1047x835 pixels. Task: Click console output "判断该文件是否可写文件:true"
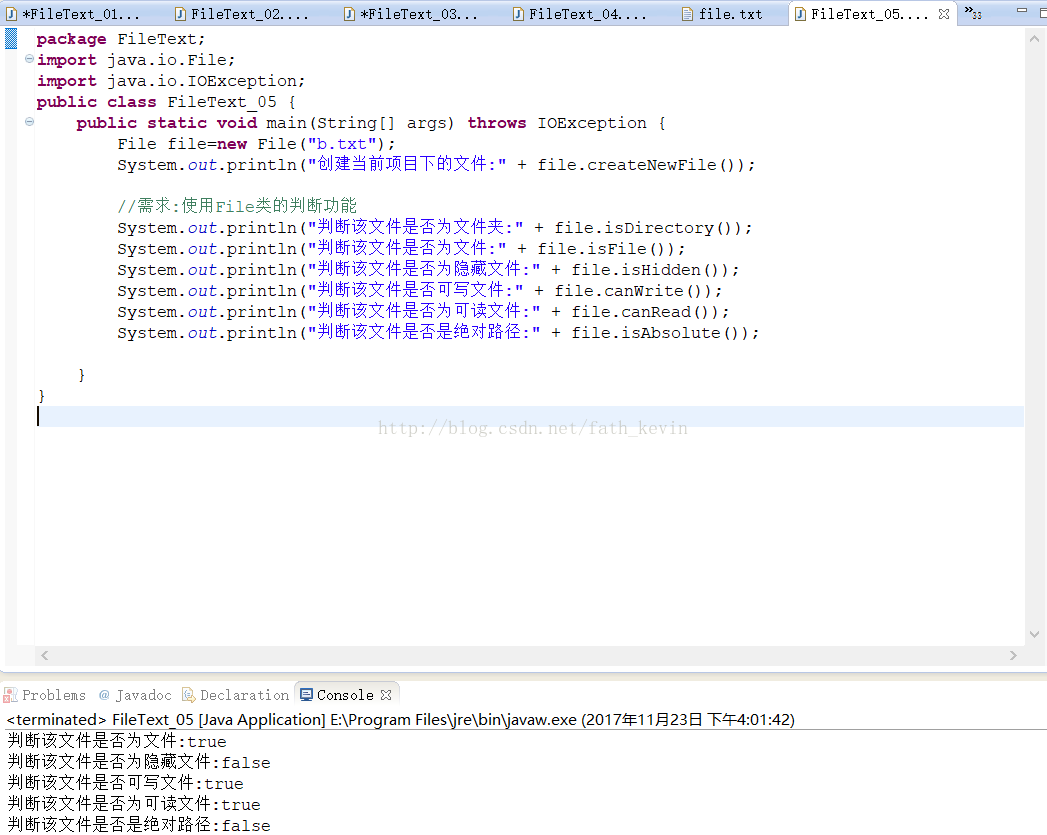pyautogui.click(x=126, y=783)
